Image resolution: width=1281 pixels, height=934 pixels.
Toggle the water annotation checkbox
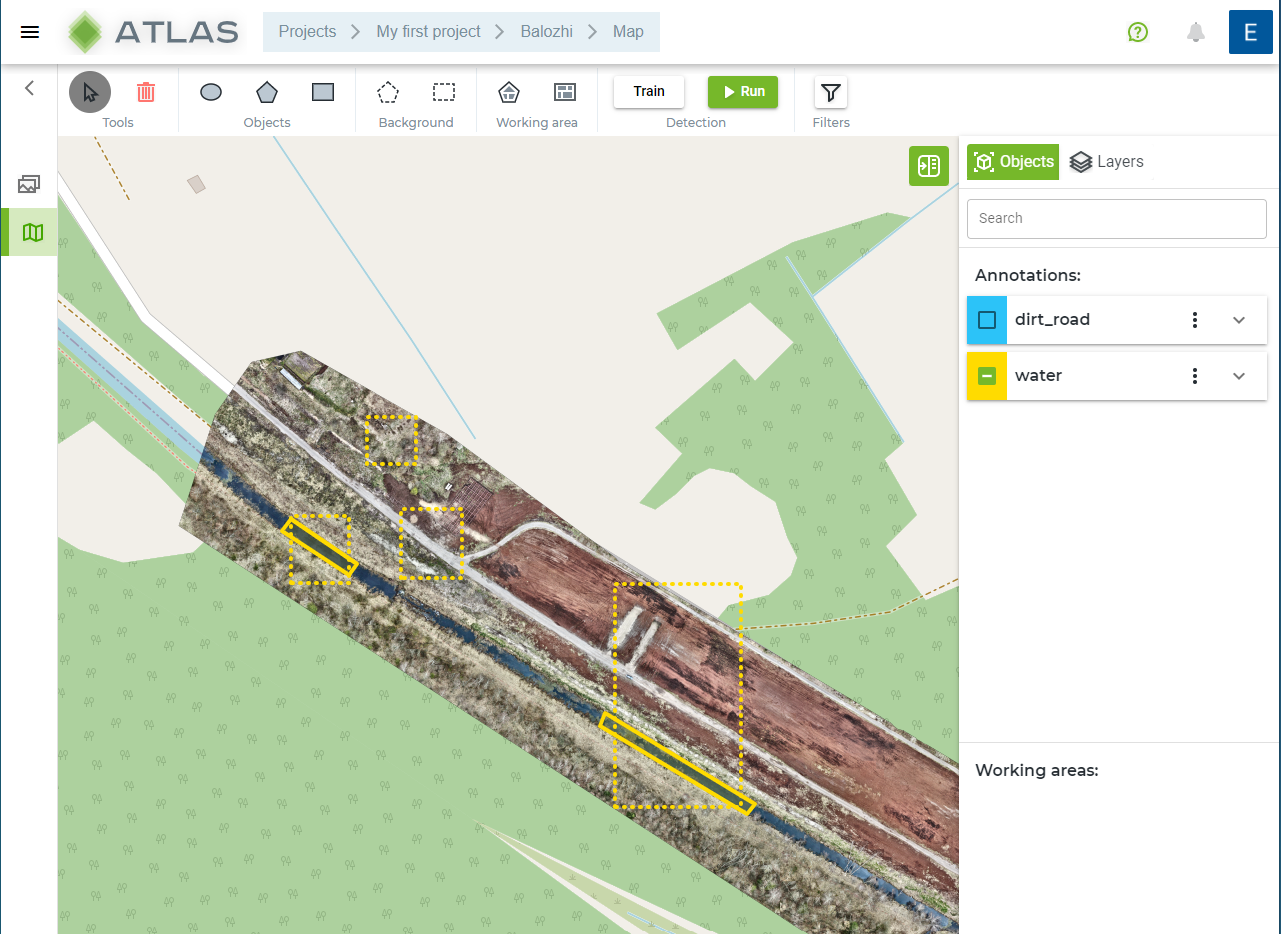pyautogui.click(x=987, y=376)
